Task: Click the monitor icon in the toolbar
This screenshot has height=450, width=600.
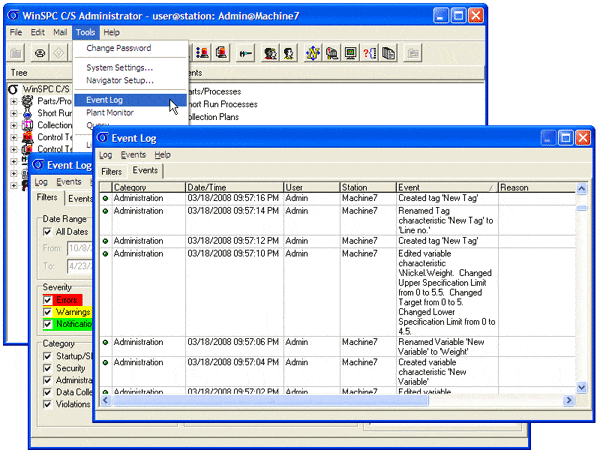Action: pos(351,53)
